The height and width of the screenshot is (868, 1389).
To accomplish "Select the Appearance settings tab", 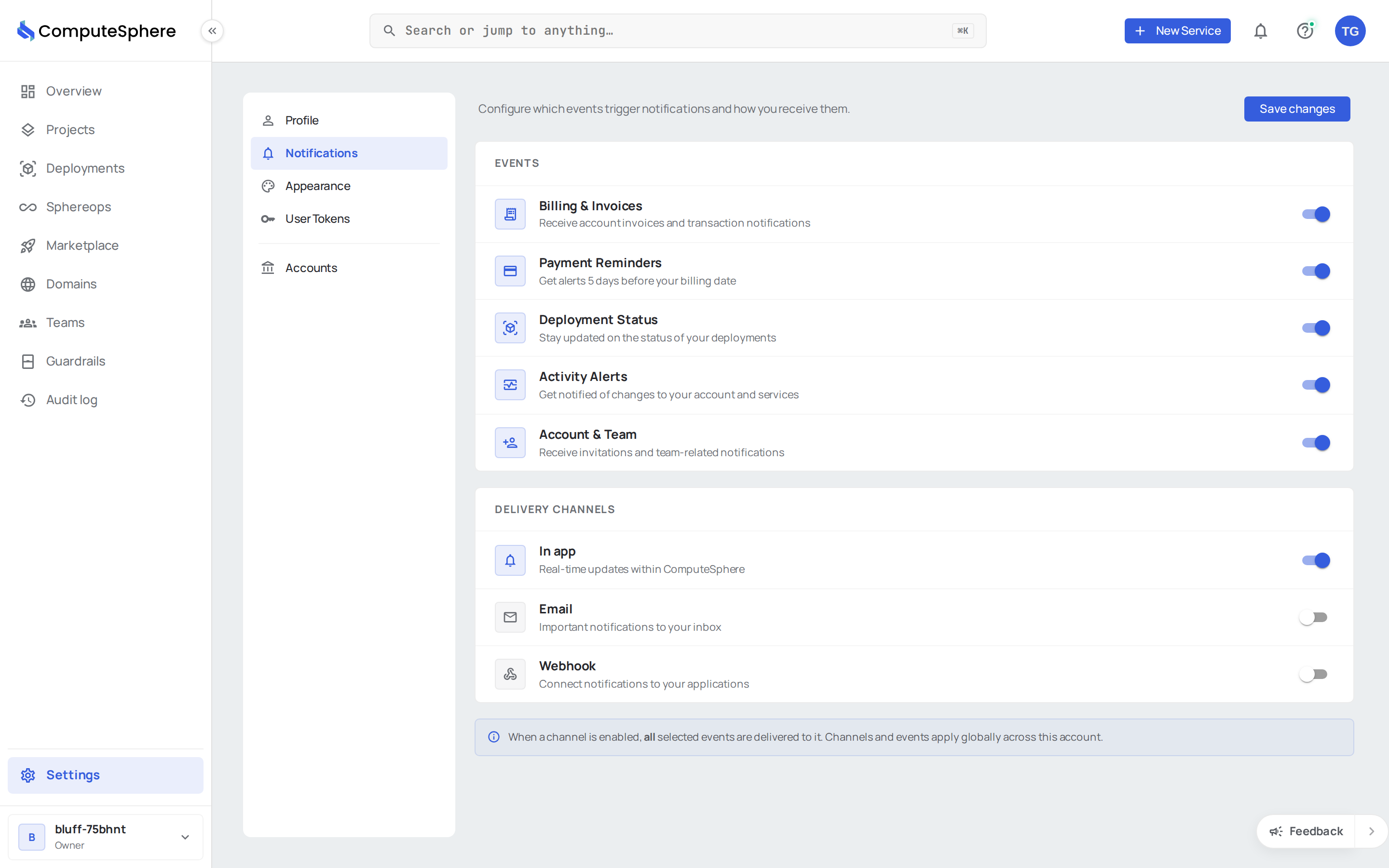I will coord(349,186).
